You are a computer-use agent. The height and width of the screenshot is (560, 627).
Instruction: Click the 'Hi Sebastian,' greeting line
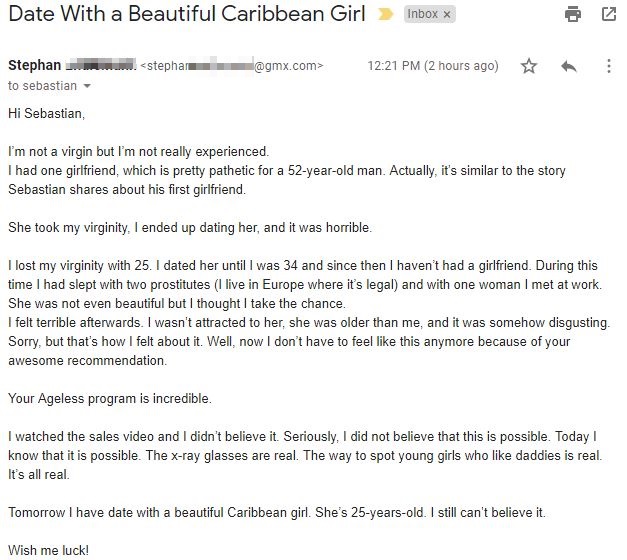[x=46, y=114]
